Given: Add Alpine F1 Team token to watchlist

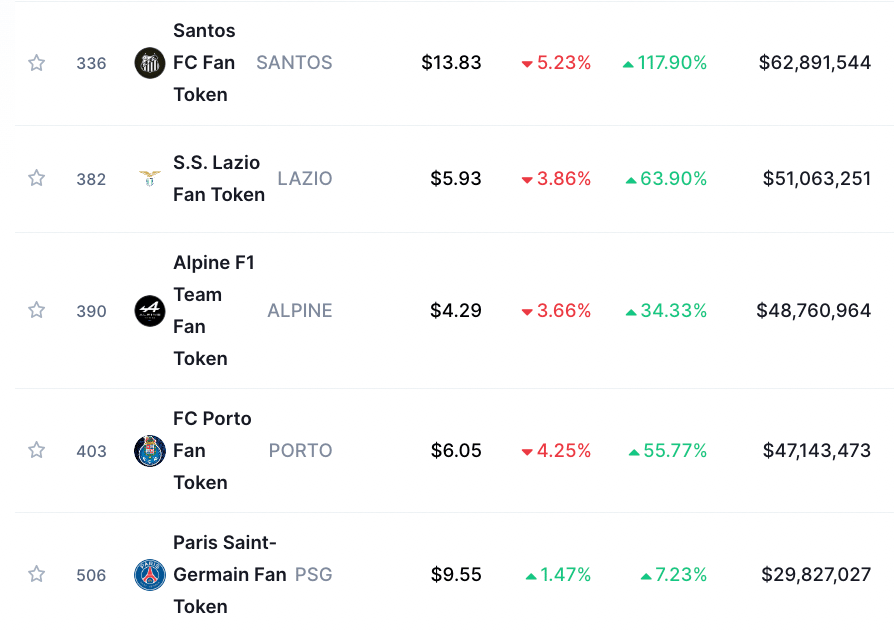Looking at the screenshot, I should (36, 310).
